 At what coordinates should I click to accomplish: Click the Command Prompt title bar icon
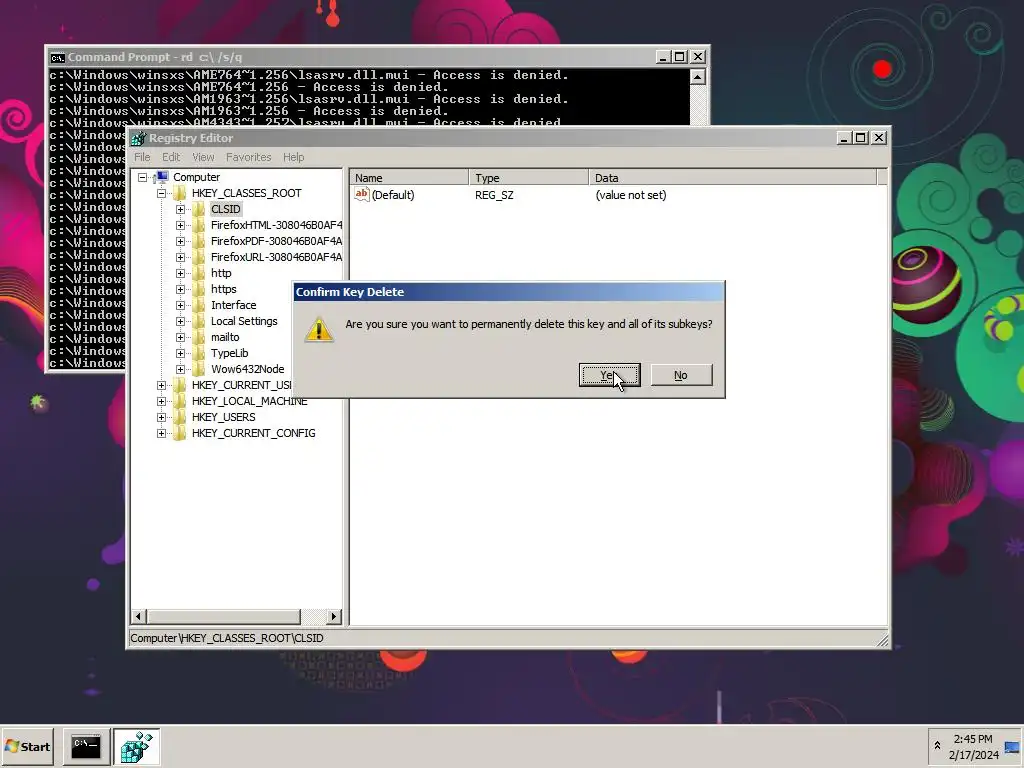57,57
